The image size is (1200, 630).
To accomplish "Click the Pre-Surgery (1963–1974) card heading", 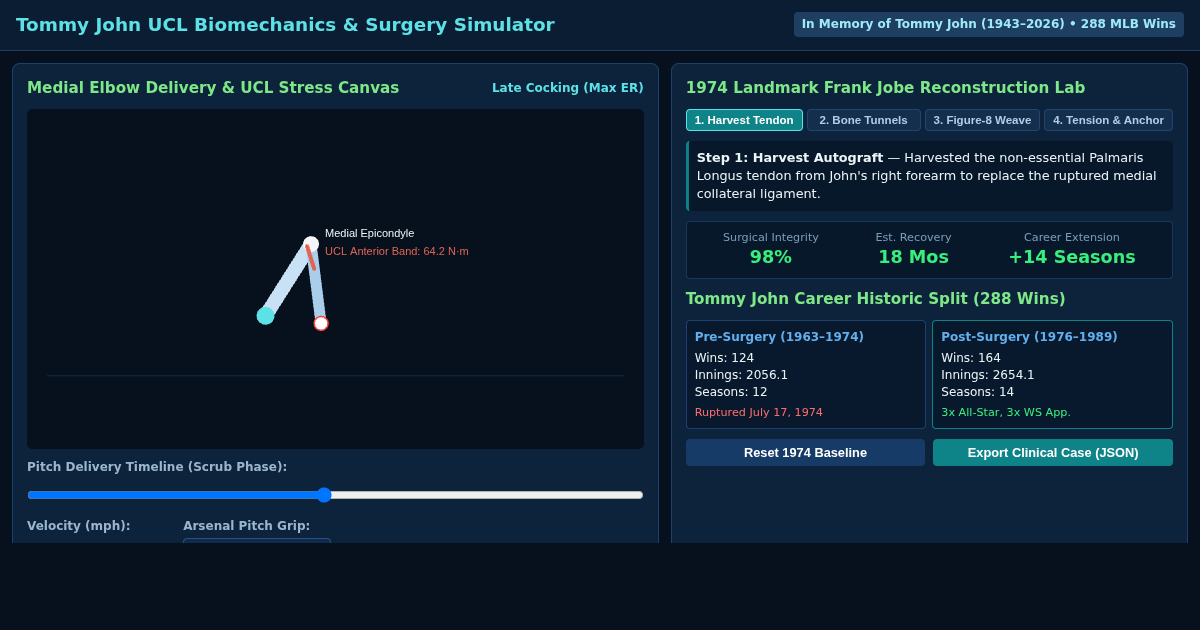I will (779, 337).
